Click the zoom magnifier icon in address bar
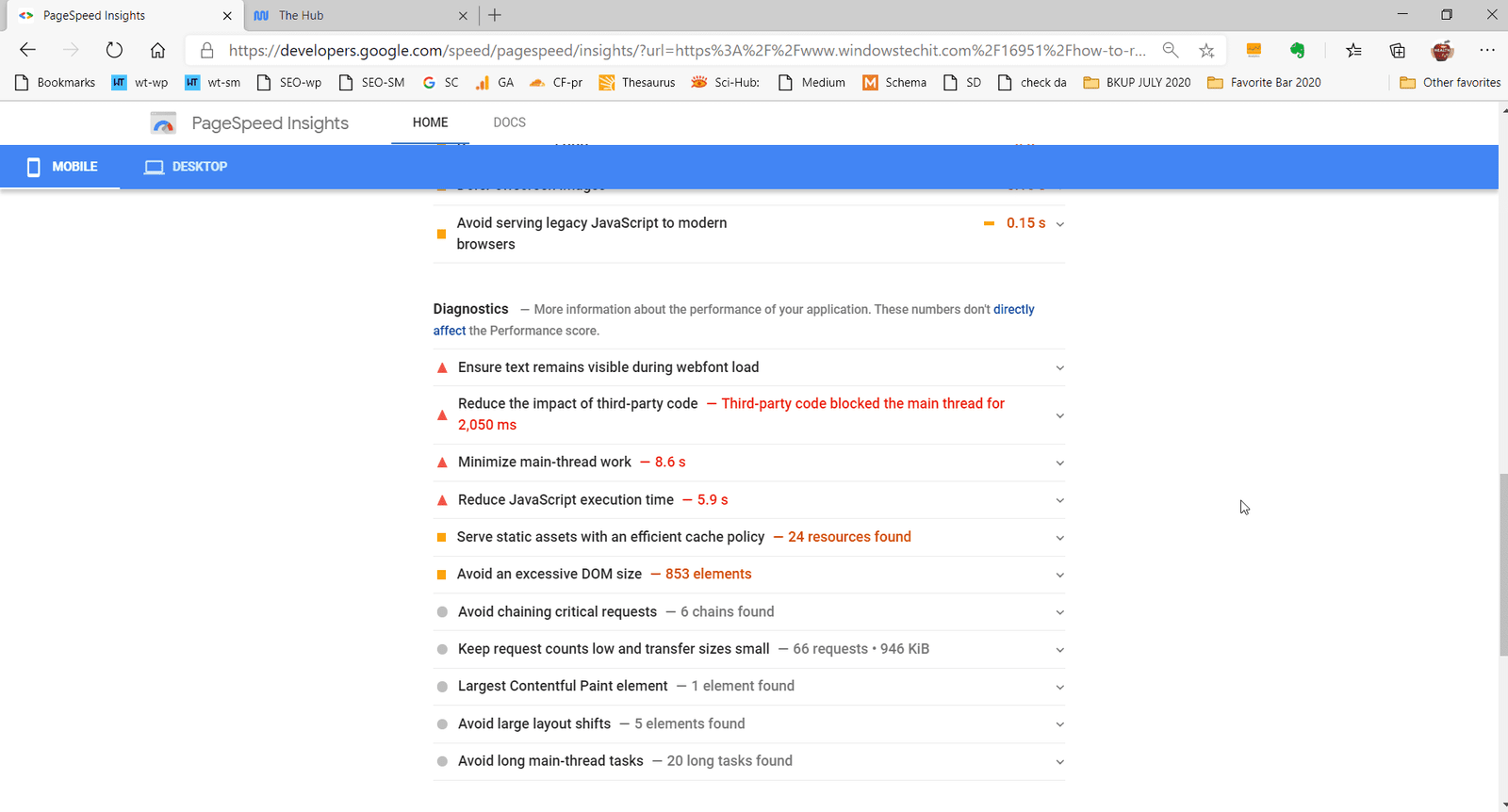 pyautogui.click(x=1171, y=51)
